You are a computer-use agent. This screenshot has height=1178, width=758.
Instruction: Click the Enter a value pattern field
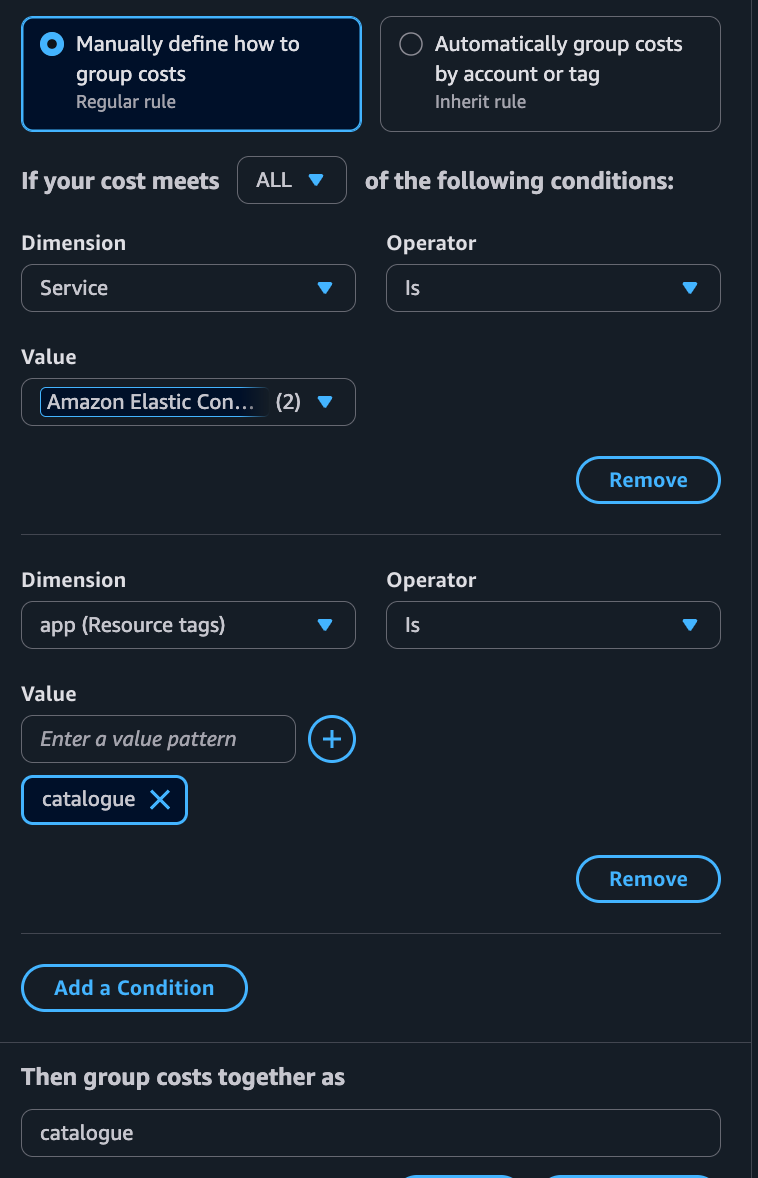click(x=159, y=739)
